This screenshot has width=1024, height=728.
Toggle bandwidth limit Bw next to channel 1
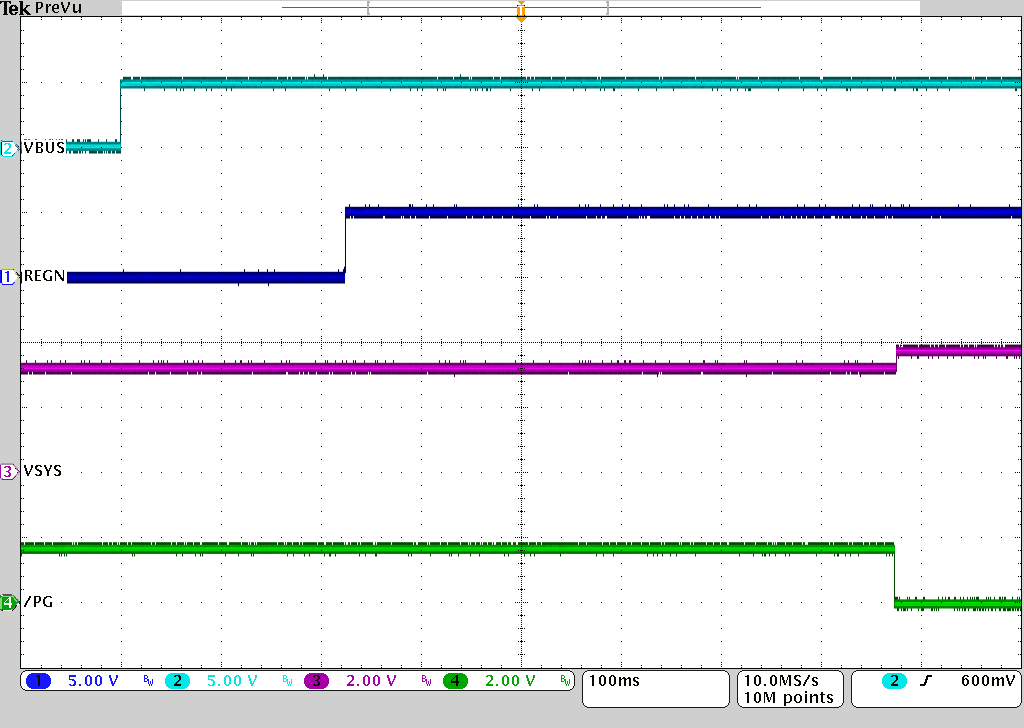[148, 681]
